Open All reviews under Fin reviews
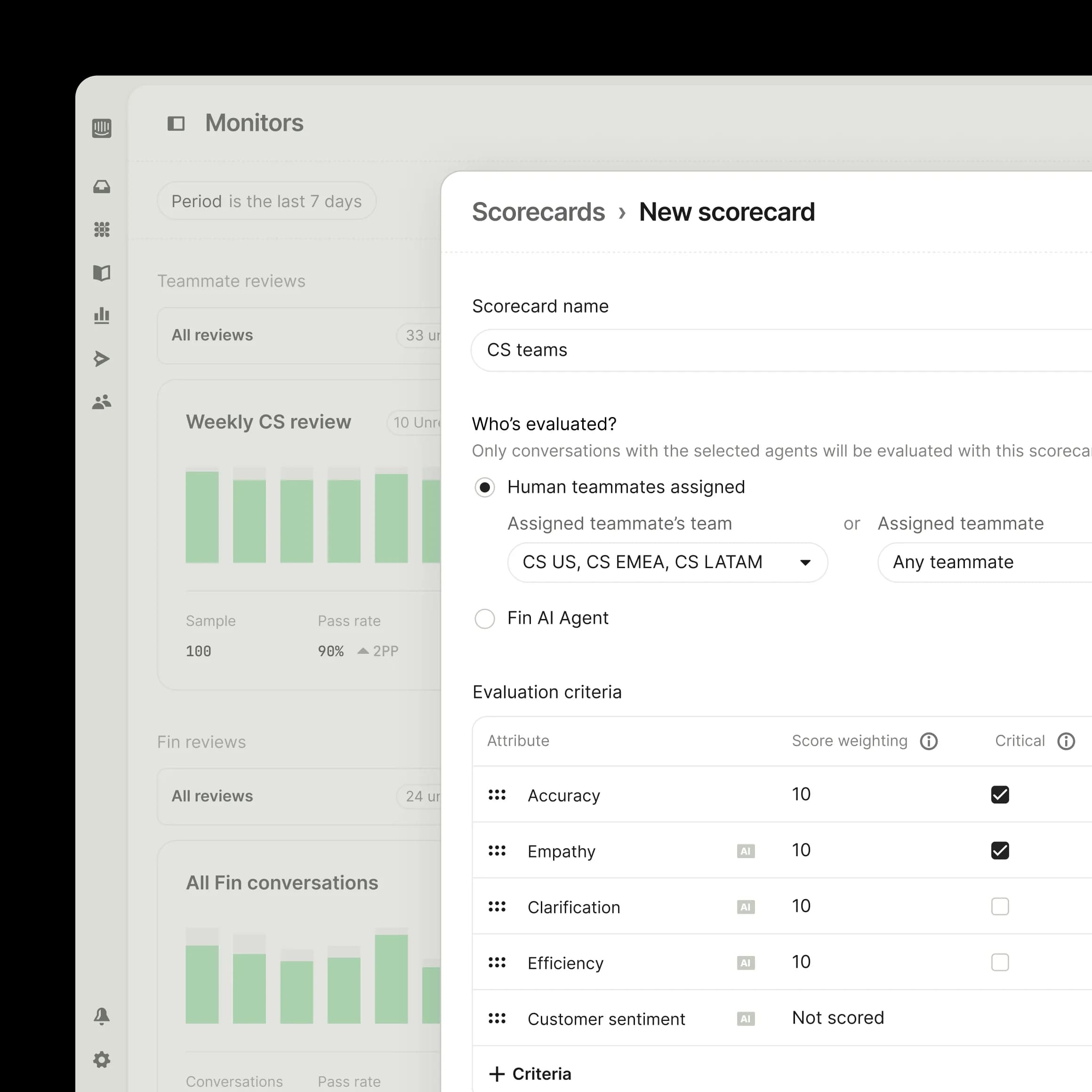Viewport: 1092px width, 1092px height. (x=299, y=796)
